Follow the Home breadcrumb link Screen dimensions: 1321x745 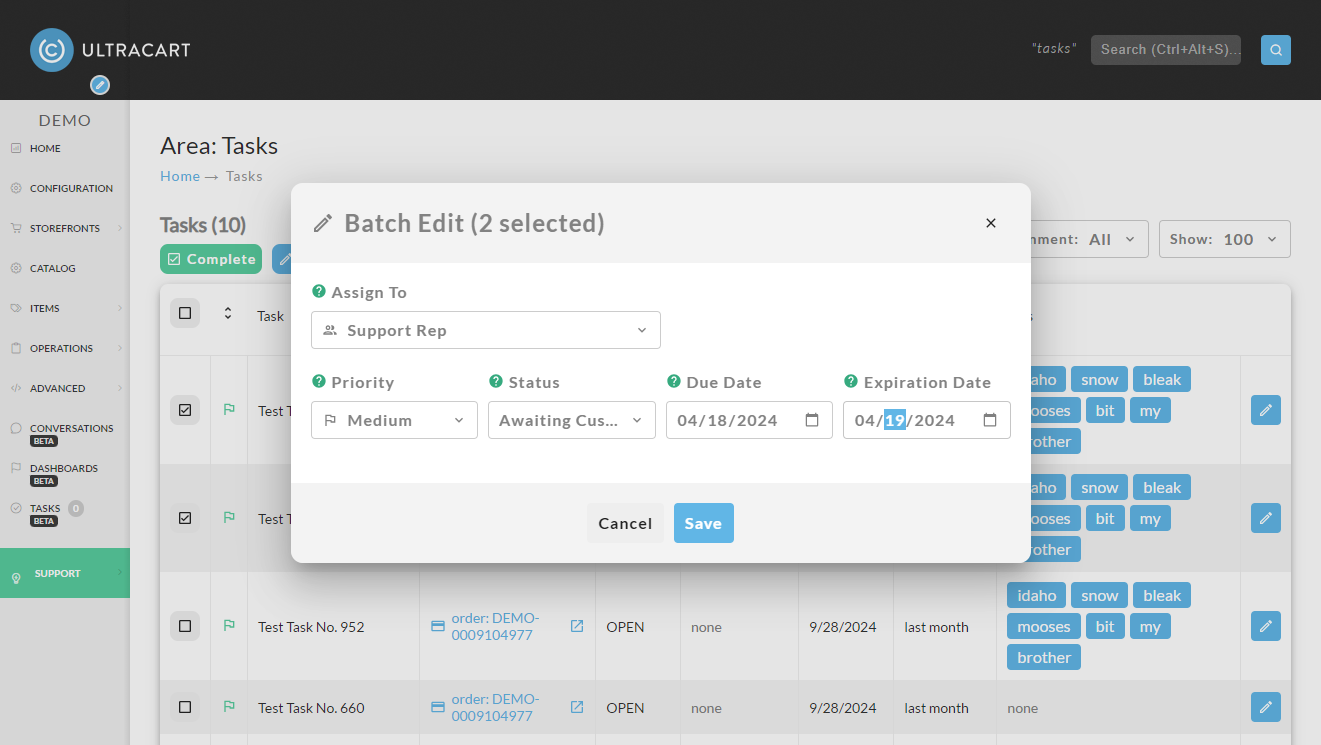(180, 176)
